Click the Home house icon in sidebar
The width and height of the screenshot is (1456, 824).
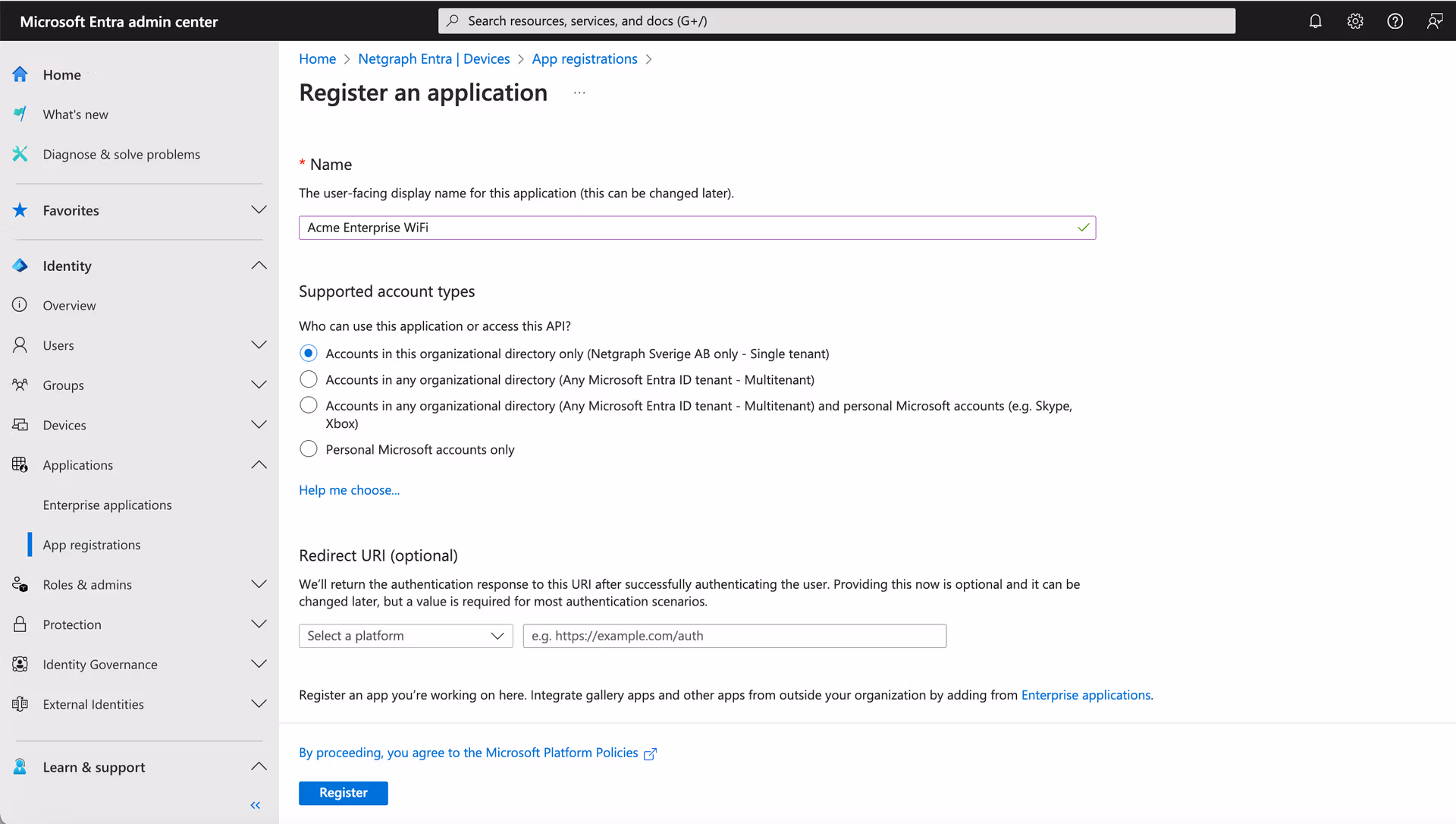pyautogui.click(x=20, y=74)
